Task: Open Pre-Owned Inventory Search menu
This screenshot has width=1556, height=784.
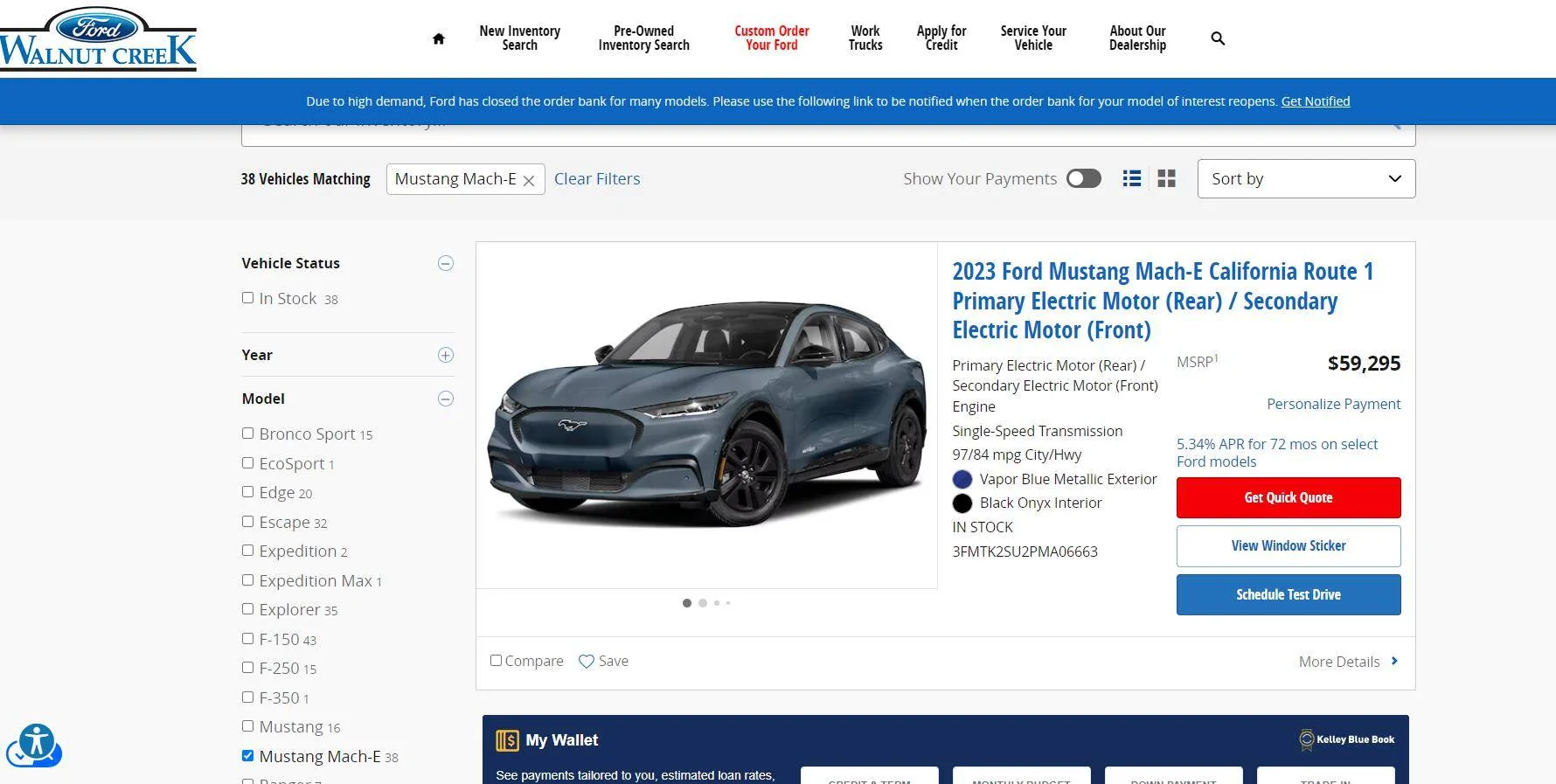Action: (x=643, y=38)
